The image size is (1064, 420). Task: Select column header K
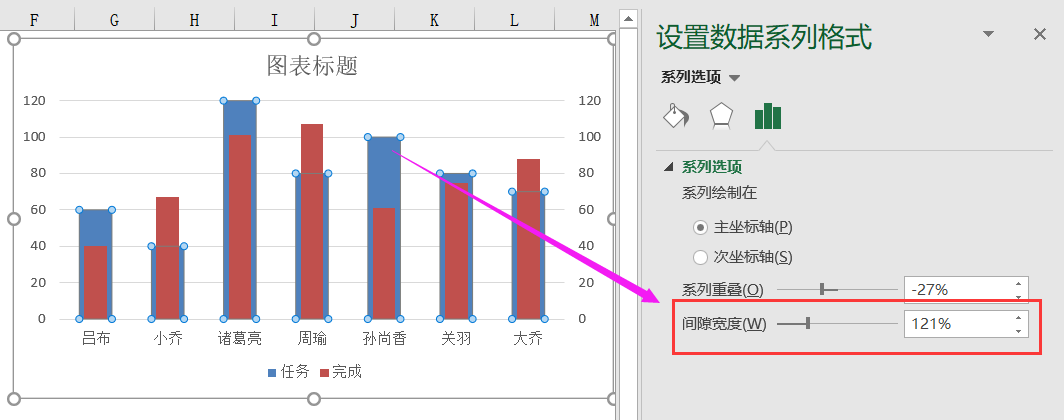[434, 20]
